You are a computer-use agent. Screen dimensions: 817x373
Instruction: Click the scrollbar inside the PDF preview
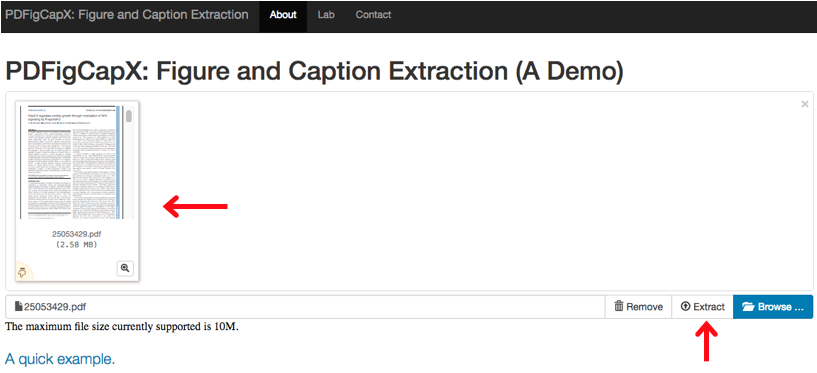129,162
